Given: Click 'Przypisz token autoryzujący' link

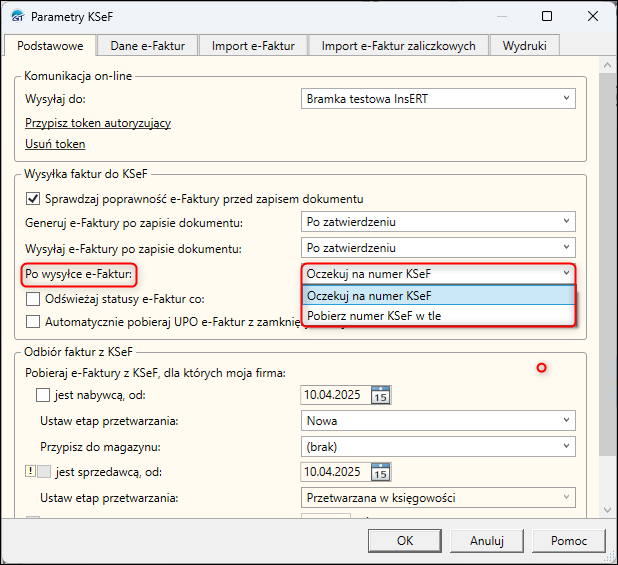Looking at the screenshot, I should pos(98,123).
